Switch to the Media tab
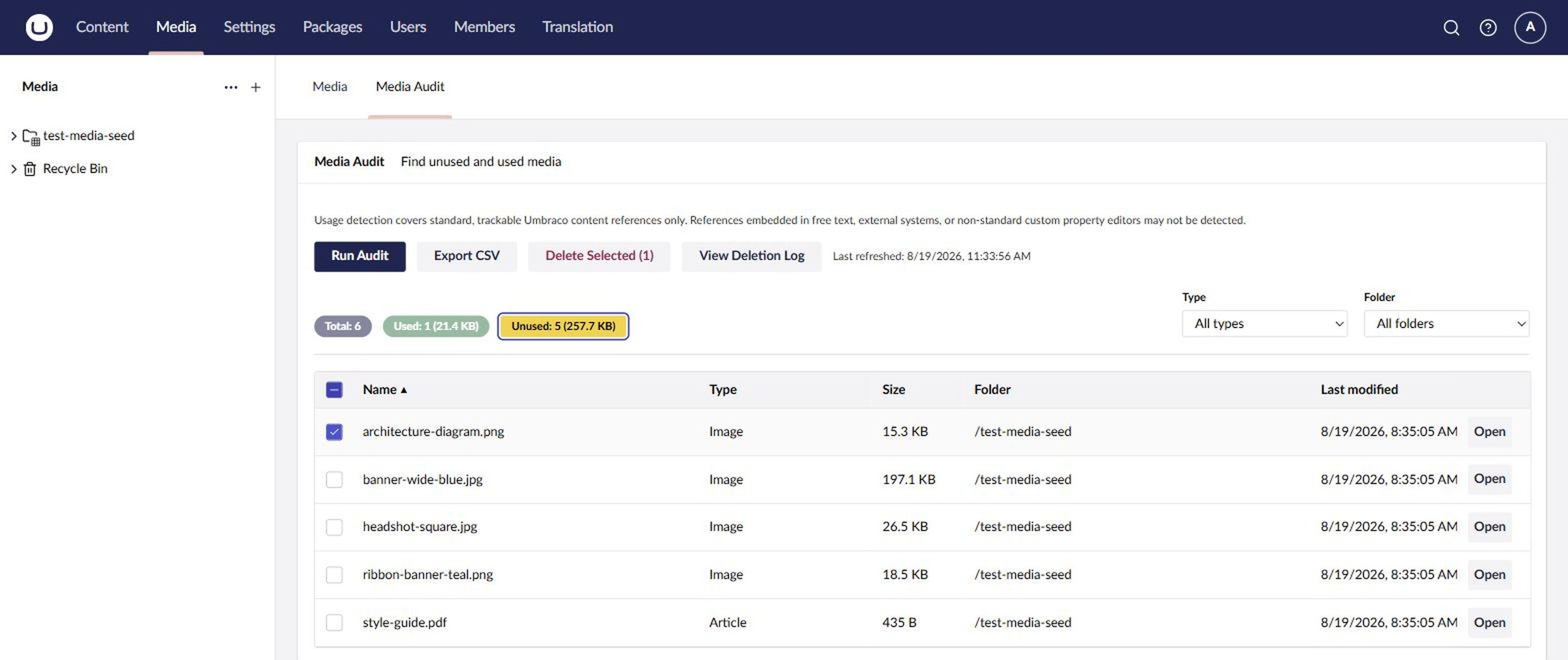The width and height of the screenshot is (1568, 660). 329,86
